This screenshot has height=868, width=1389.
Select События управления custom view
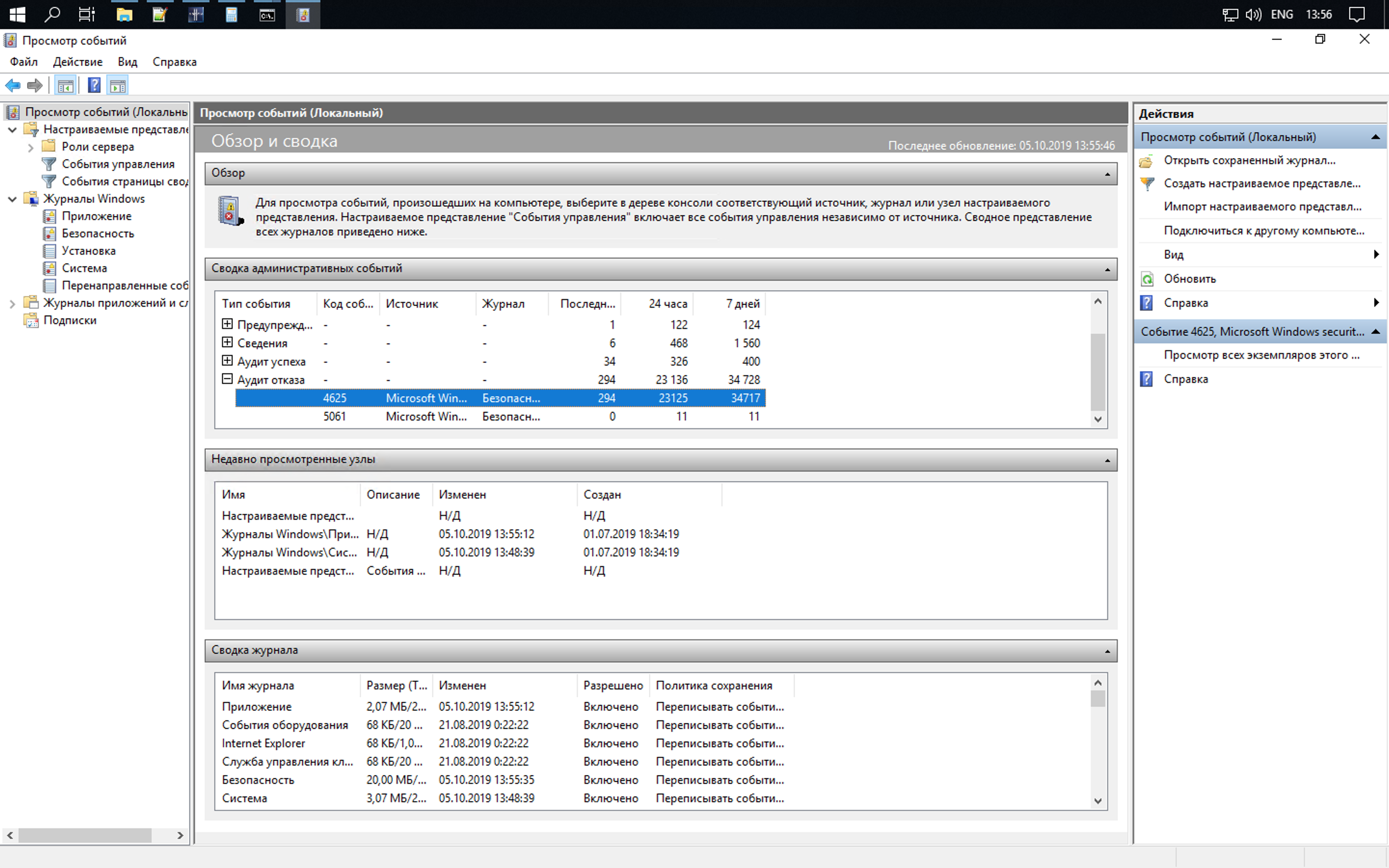118,164
